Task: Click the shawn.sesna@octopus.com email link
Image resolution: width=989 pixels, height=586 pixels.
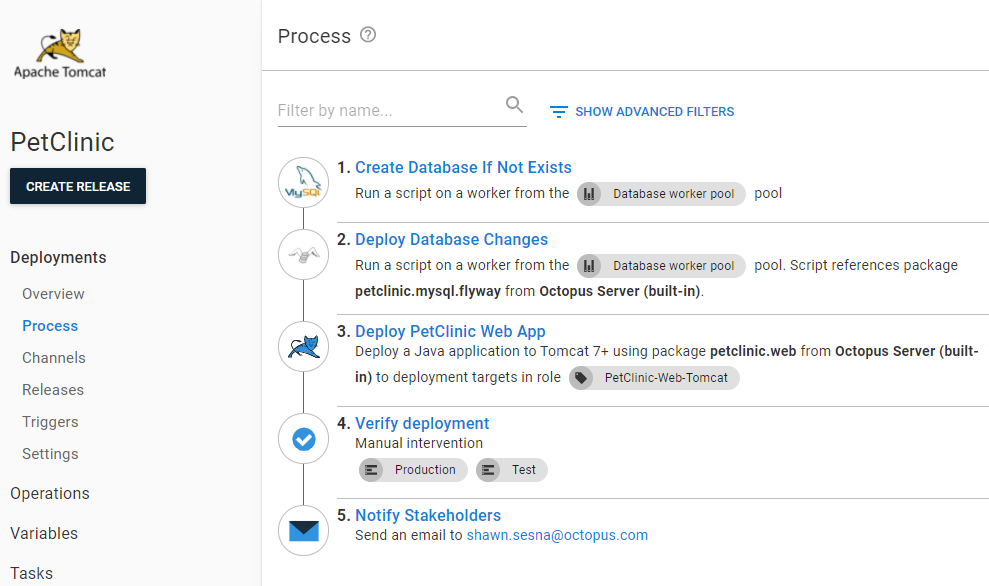Action: [x=557, y=535]
